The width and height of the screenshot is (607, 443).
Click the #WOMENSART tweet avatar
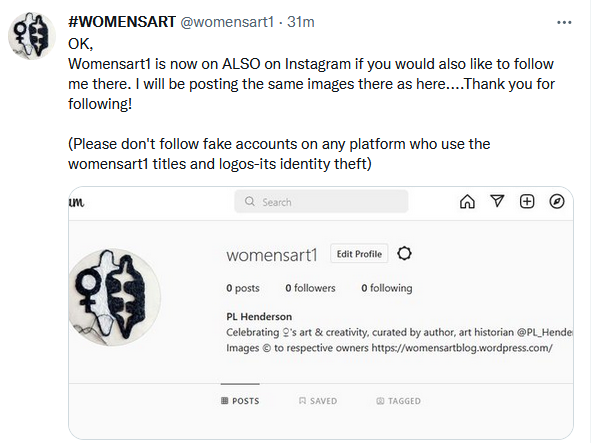tap(32, 36)
